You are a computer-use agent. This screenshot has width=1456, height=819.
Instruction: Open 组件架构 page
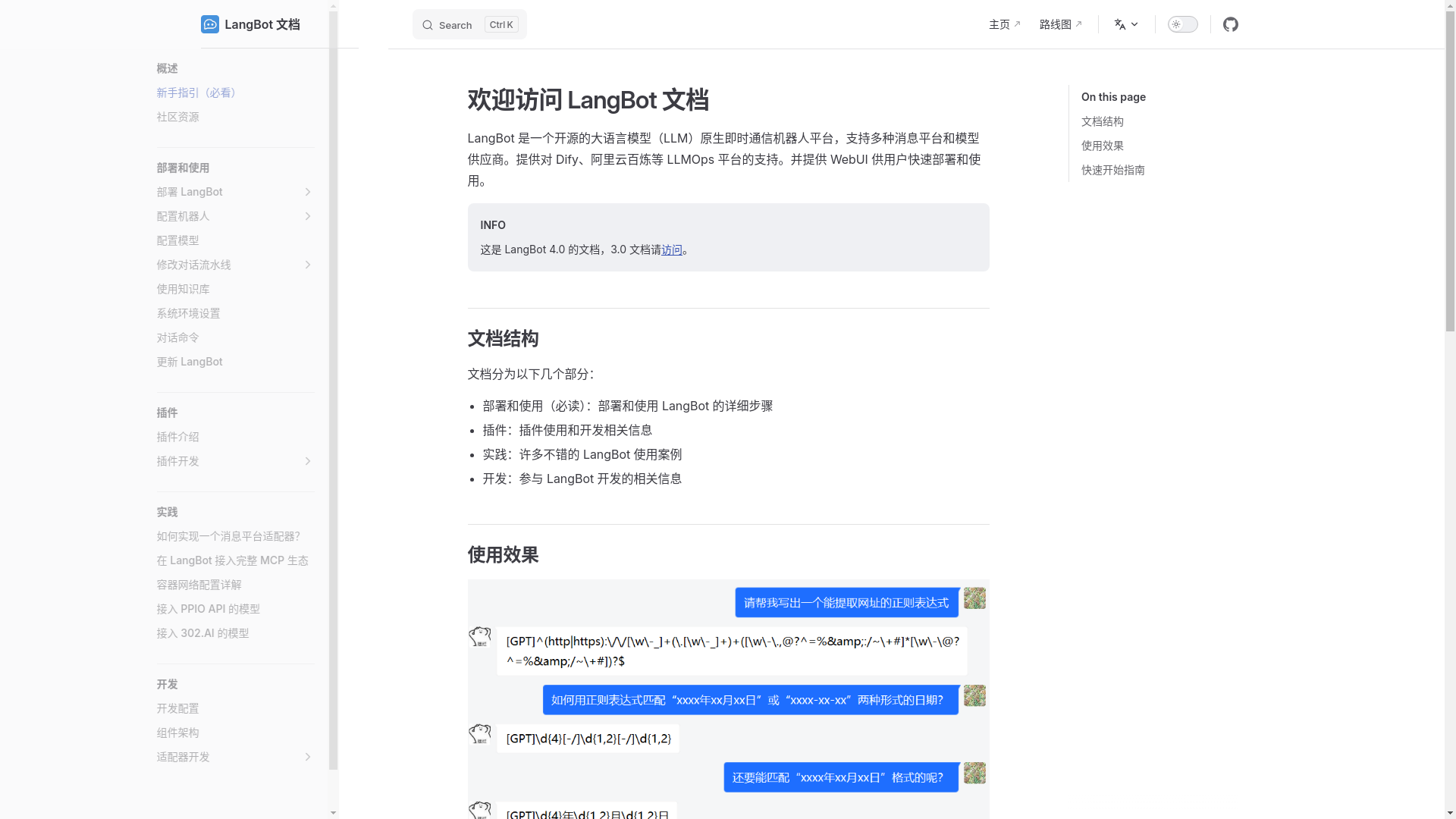point(177,733)
